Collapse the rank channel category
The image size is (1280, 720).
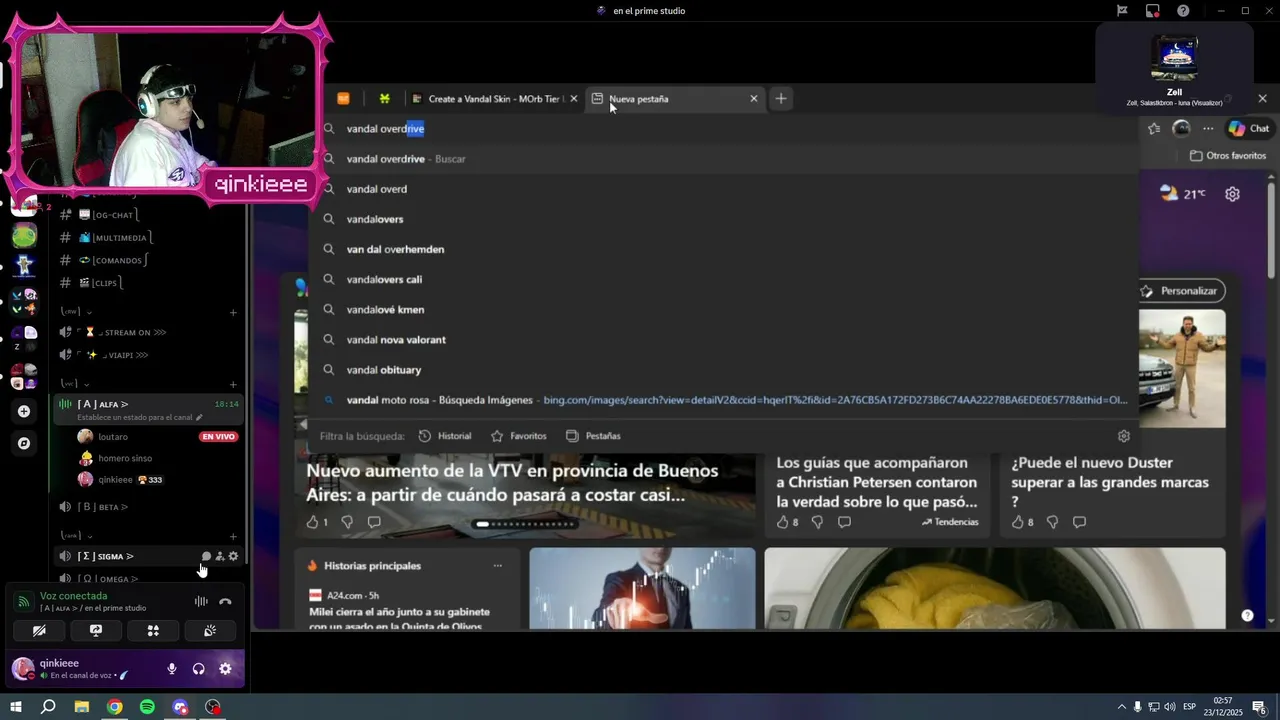76,535
